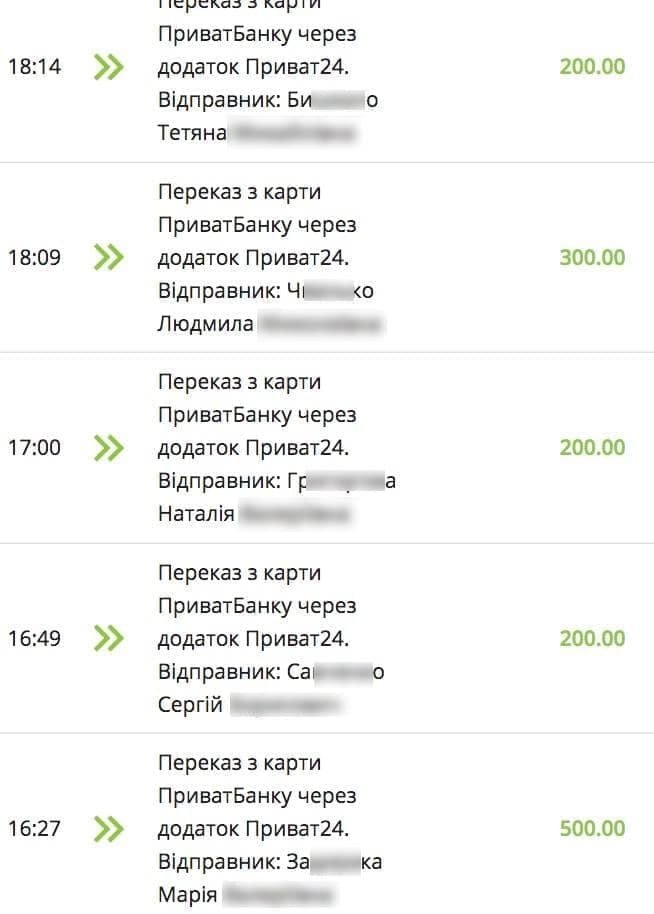Click the double-chevron icon beside 18:09
Image resolution: width=654 pixels, height=914 pixels.
click(x=109, y=257)
